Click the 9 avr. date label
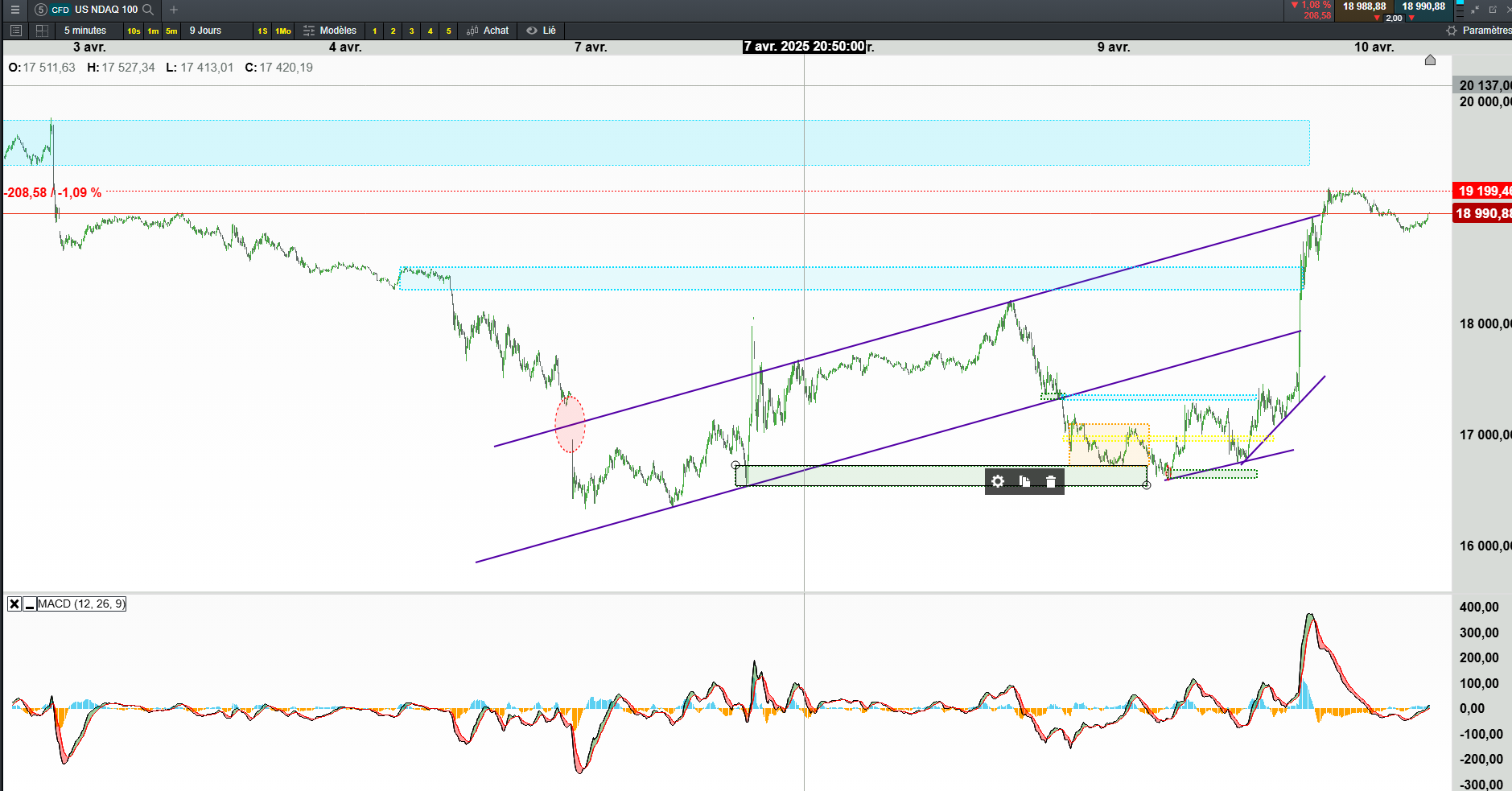Screen dimensions: 1512x791 (1114, 47)
